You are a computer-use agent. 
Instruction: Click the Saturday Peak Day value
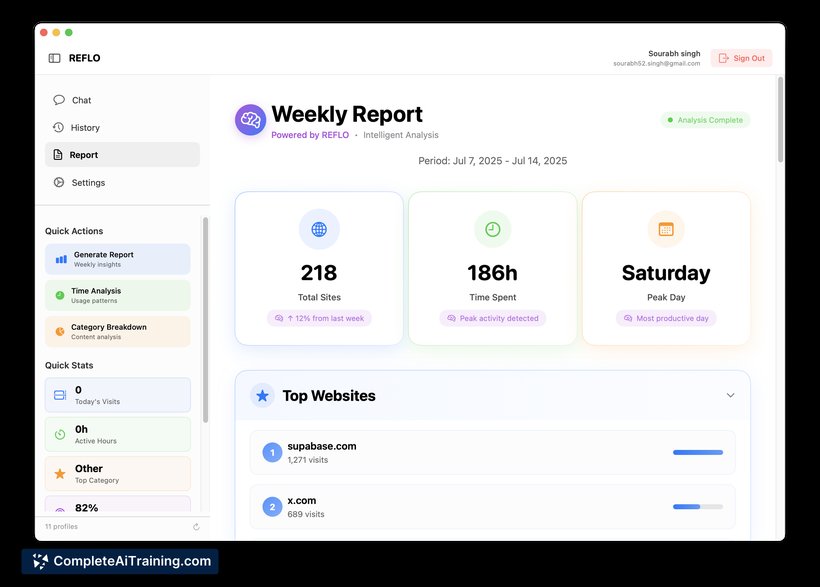666,273
